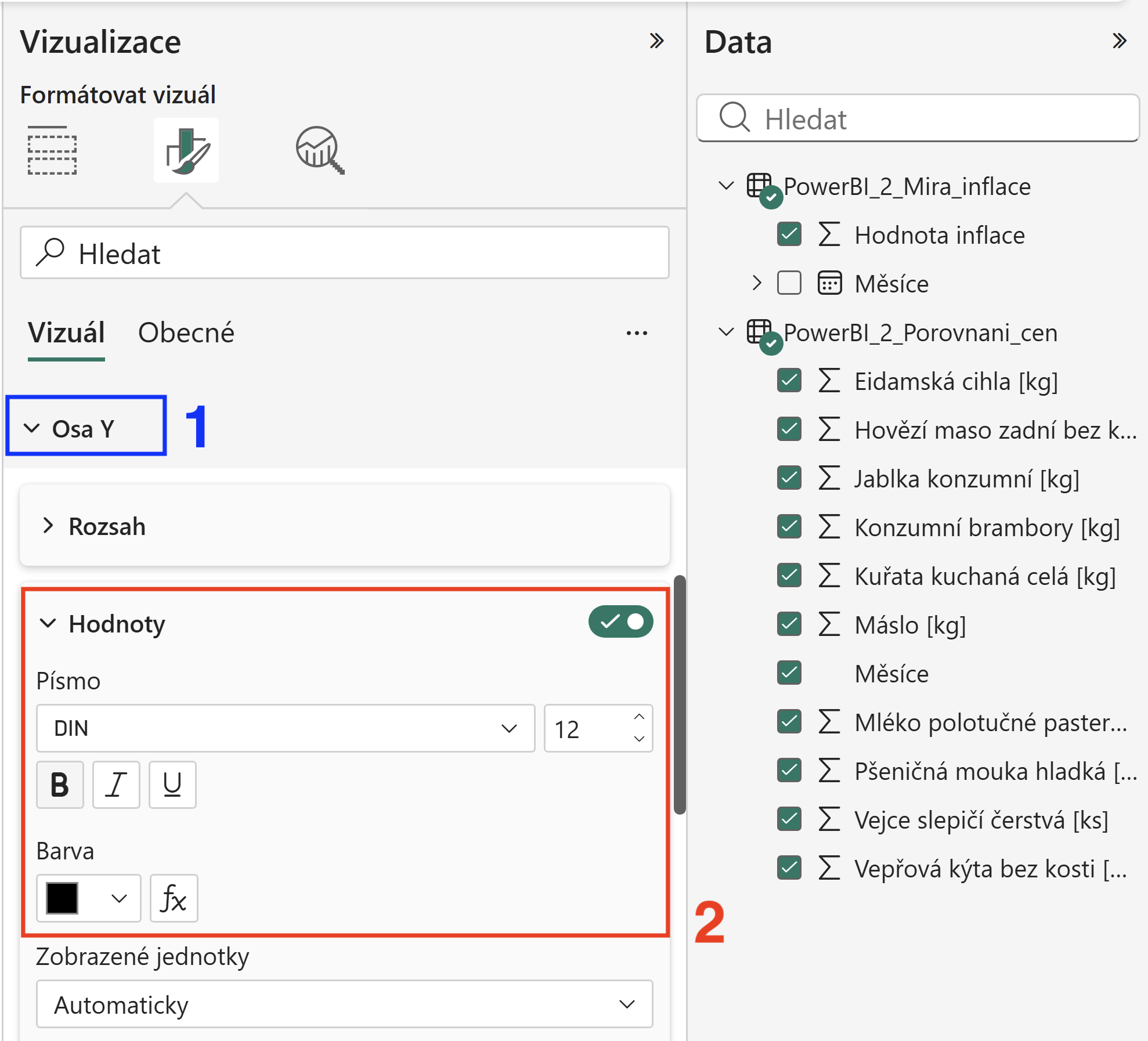Collapse the PowerBI_2_Mira_inflace table tree
Image resolution: width=1148 pixels, height=1041 pixels.
pos(726,186)
